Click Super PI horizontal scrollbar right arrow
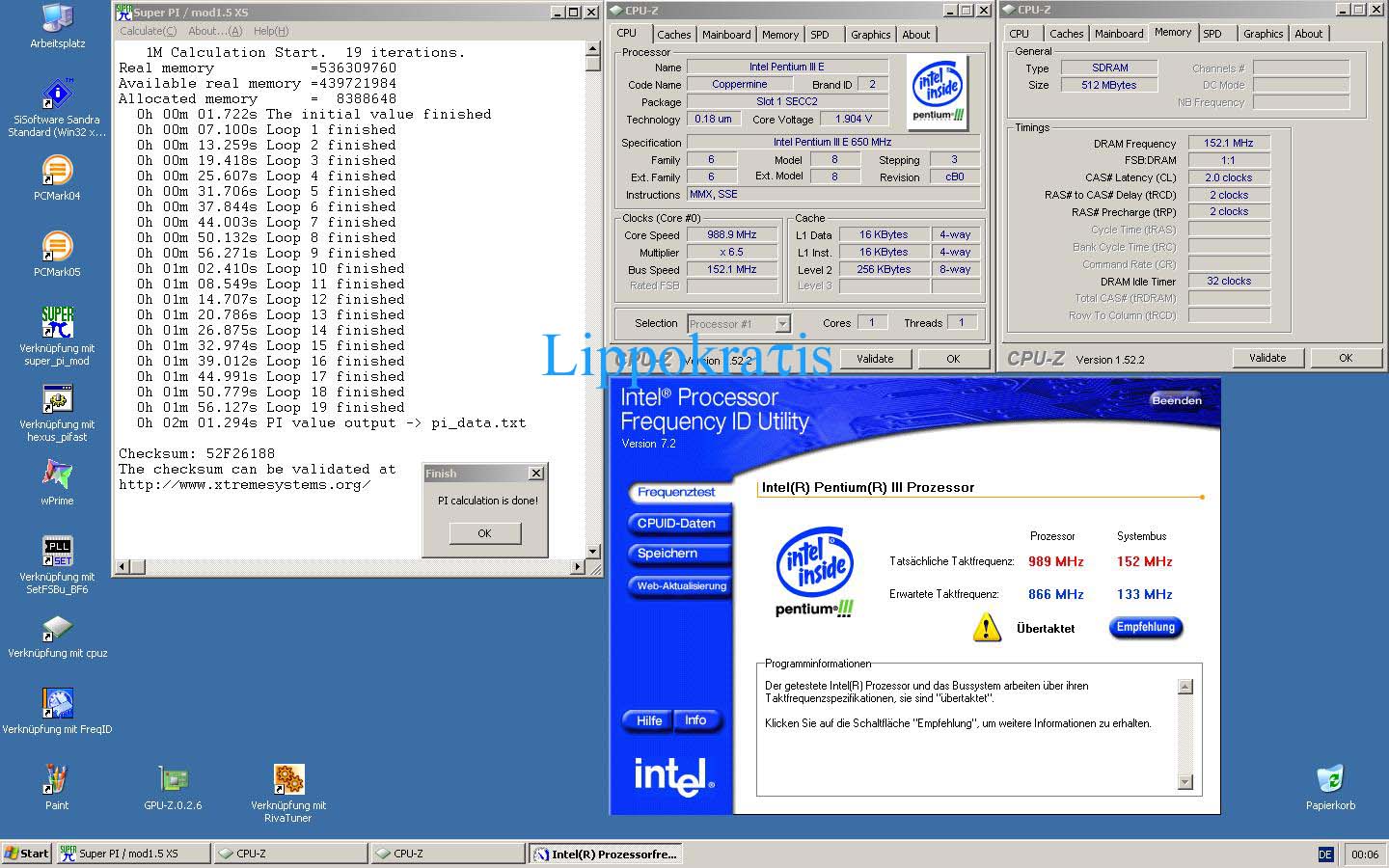The image size is (1389, 868). (578, 566)
